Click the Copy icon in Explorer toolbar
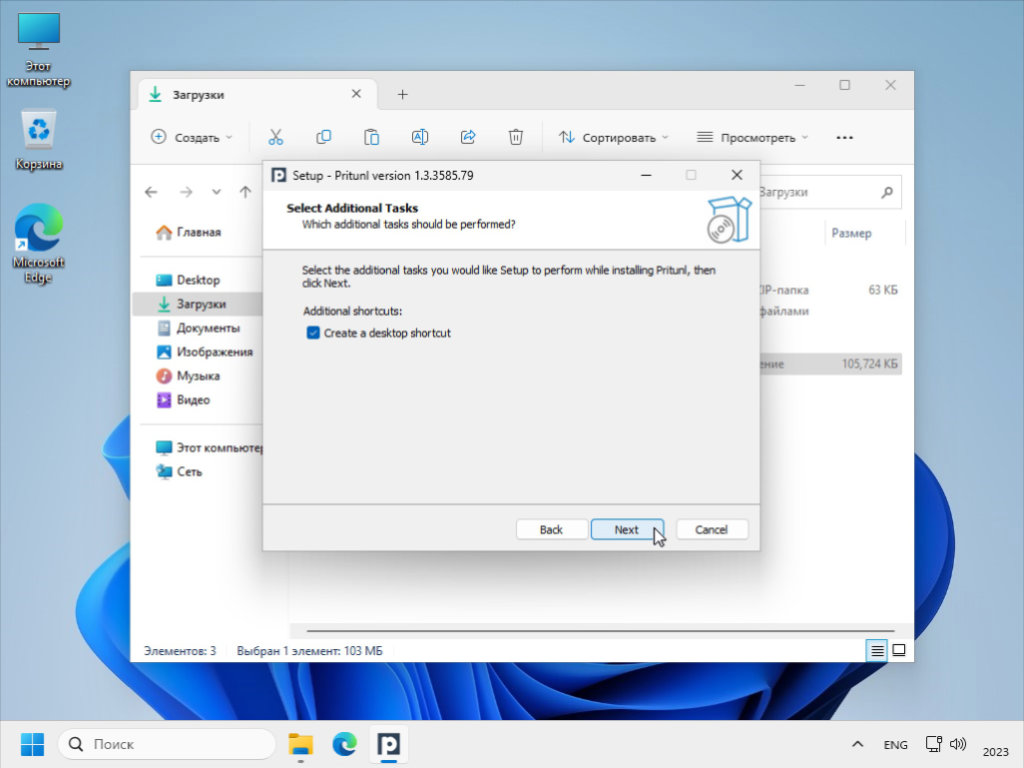The height and width of the screenshot is (768, 1024). [323, 137]
